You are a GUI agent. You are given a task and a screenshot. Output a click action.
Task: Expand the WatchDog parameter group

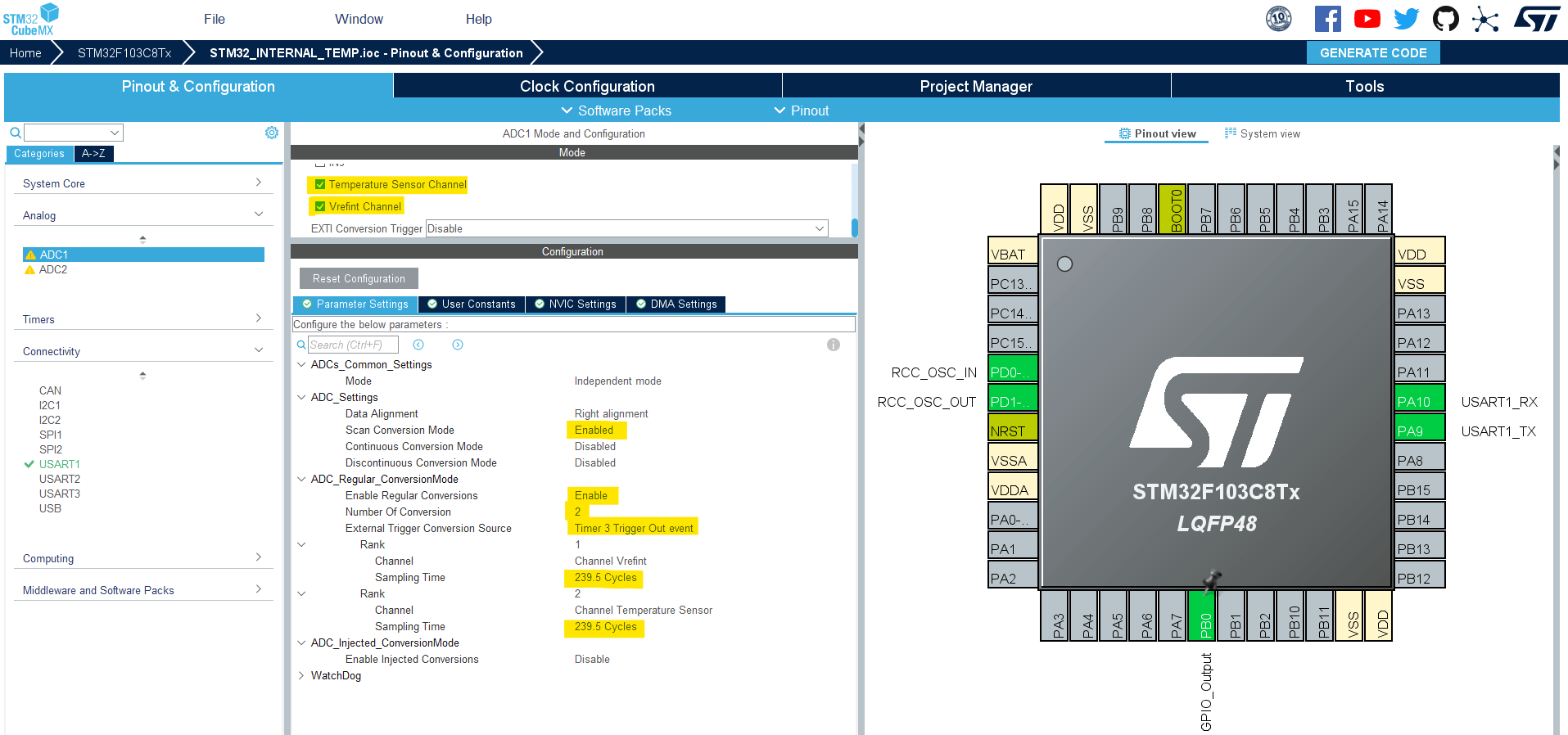301,676
